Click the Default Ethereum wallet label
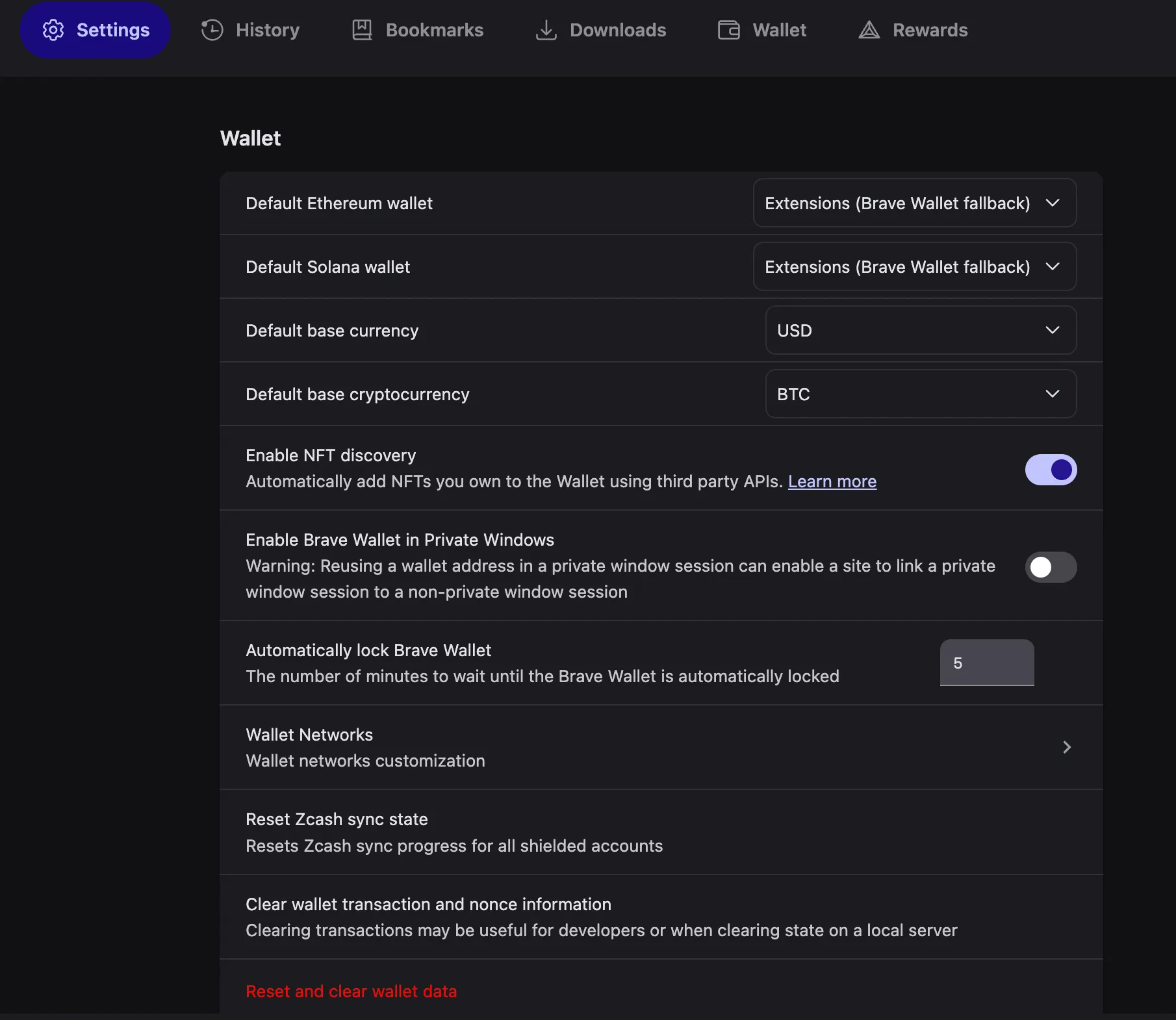Screen dimensions: 1176x1020 tap(339, 203)
